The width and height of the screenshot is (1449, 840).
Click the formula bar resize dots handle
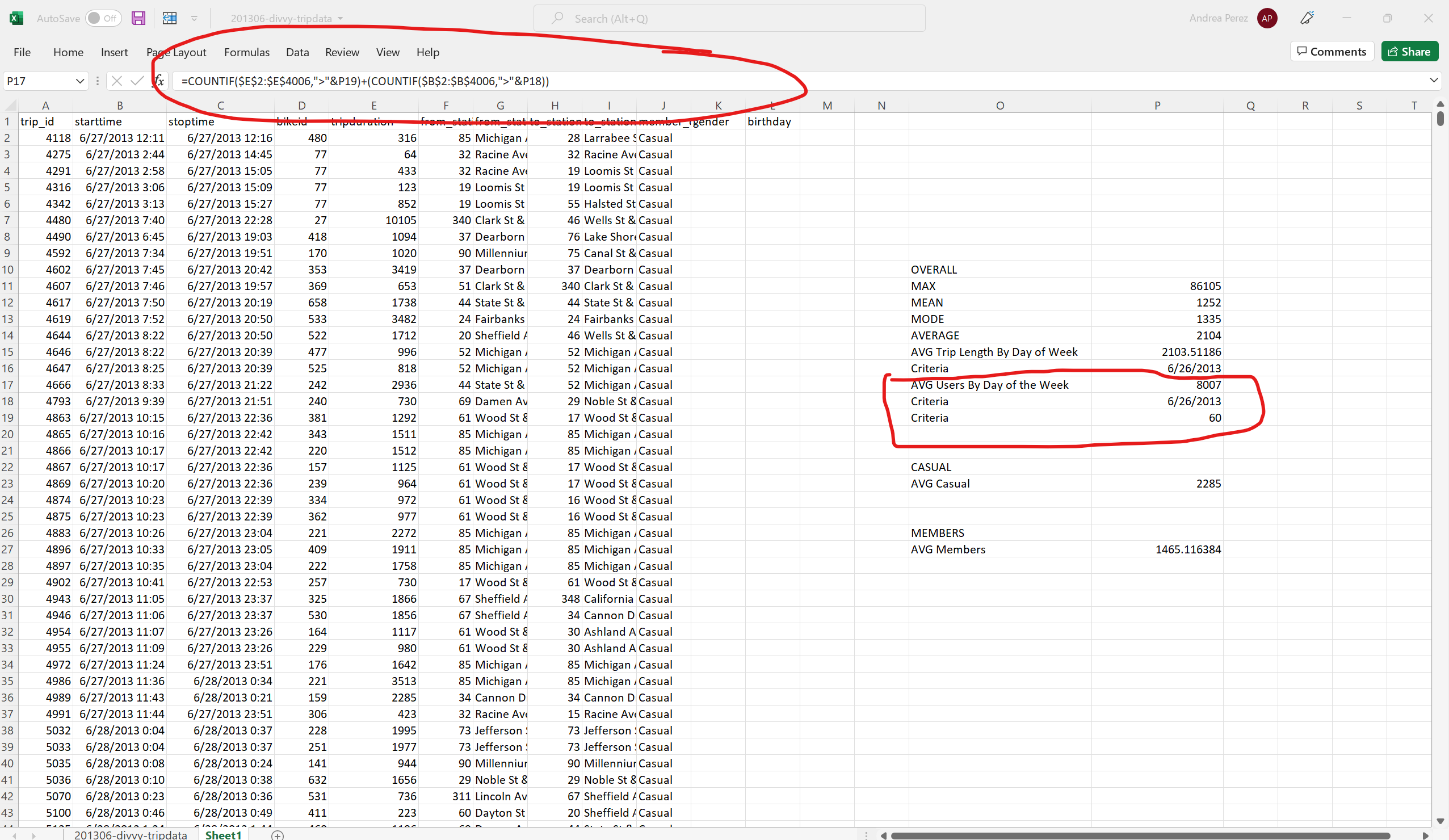point(97,81)
